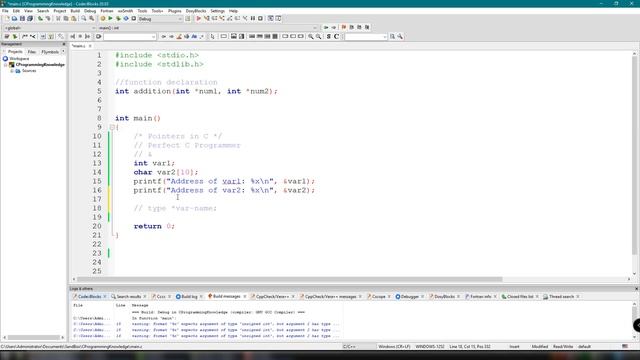The image size is (640, 360).
Task: Click the New file toolbar icon
Action: 7,19
